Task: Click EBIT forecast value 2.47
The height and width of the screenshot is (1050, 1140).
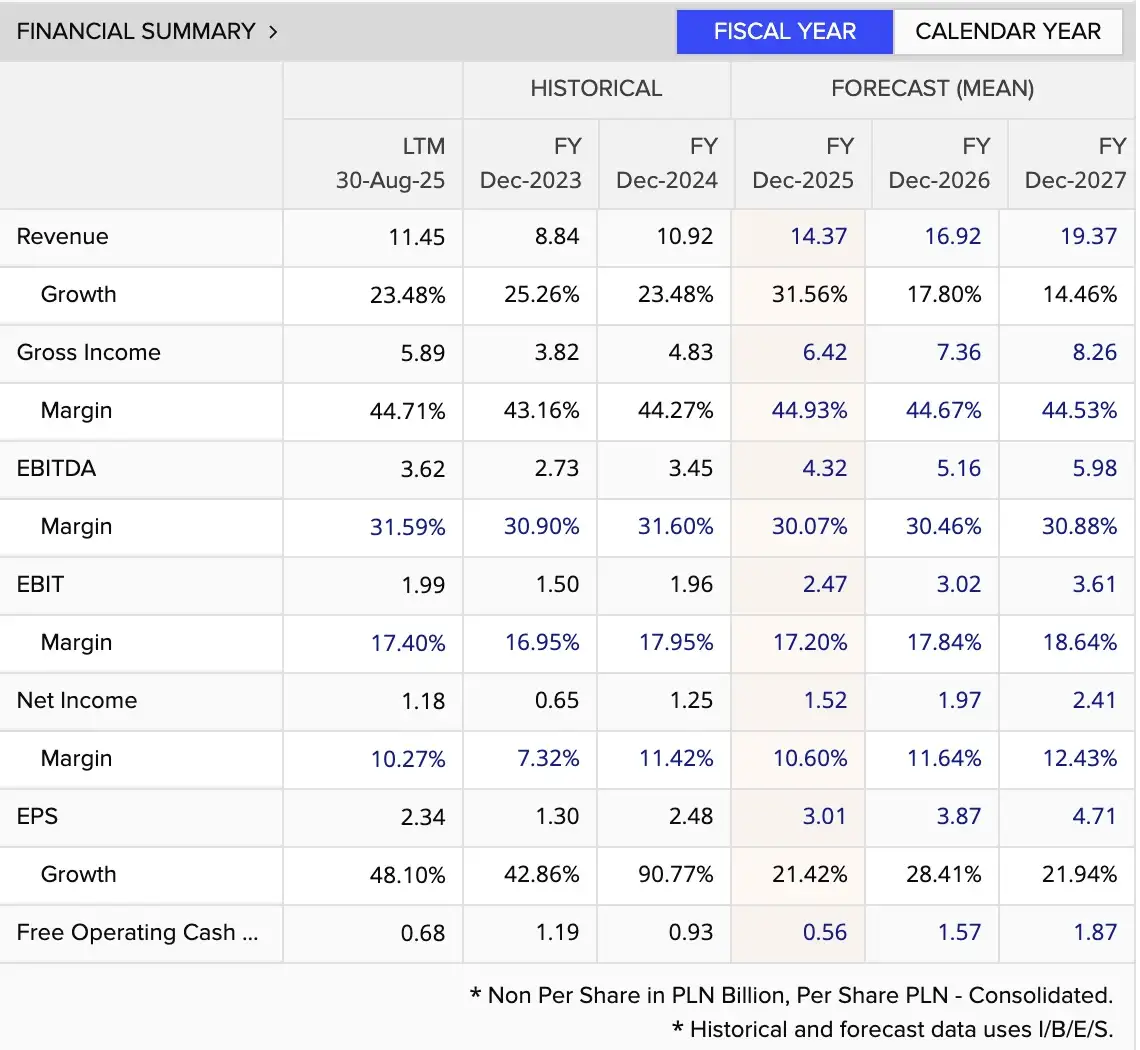Action: 824,585
